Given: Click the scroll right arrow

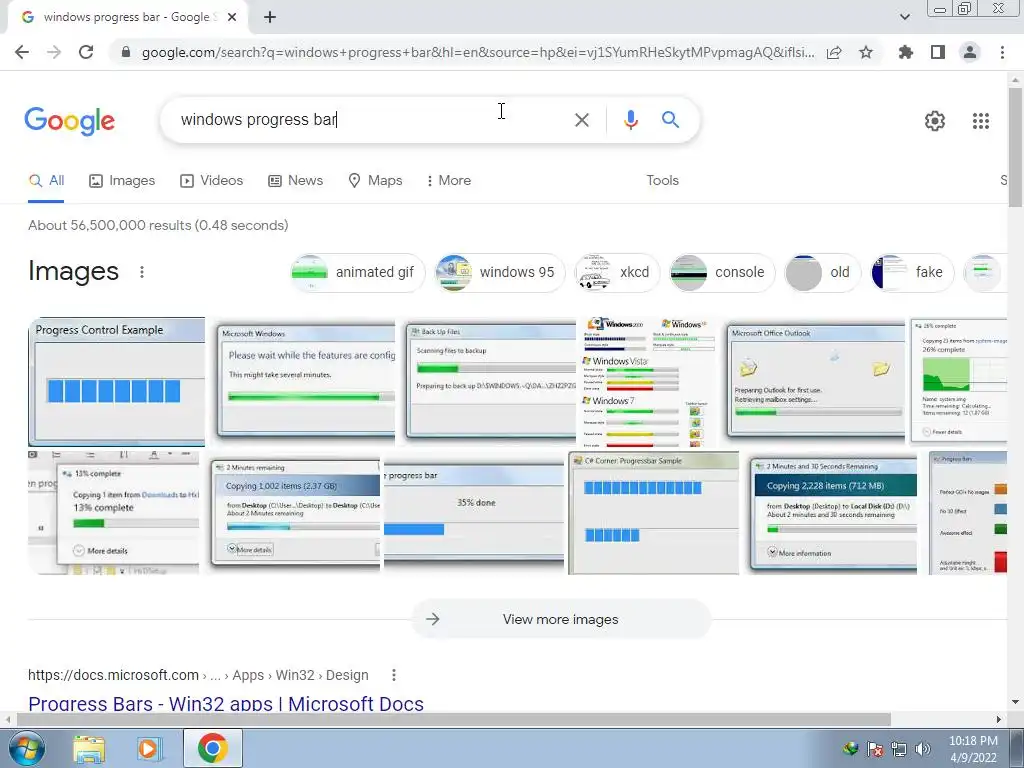Looking at the screenshot, I should (x=999, y=720).
